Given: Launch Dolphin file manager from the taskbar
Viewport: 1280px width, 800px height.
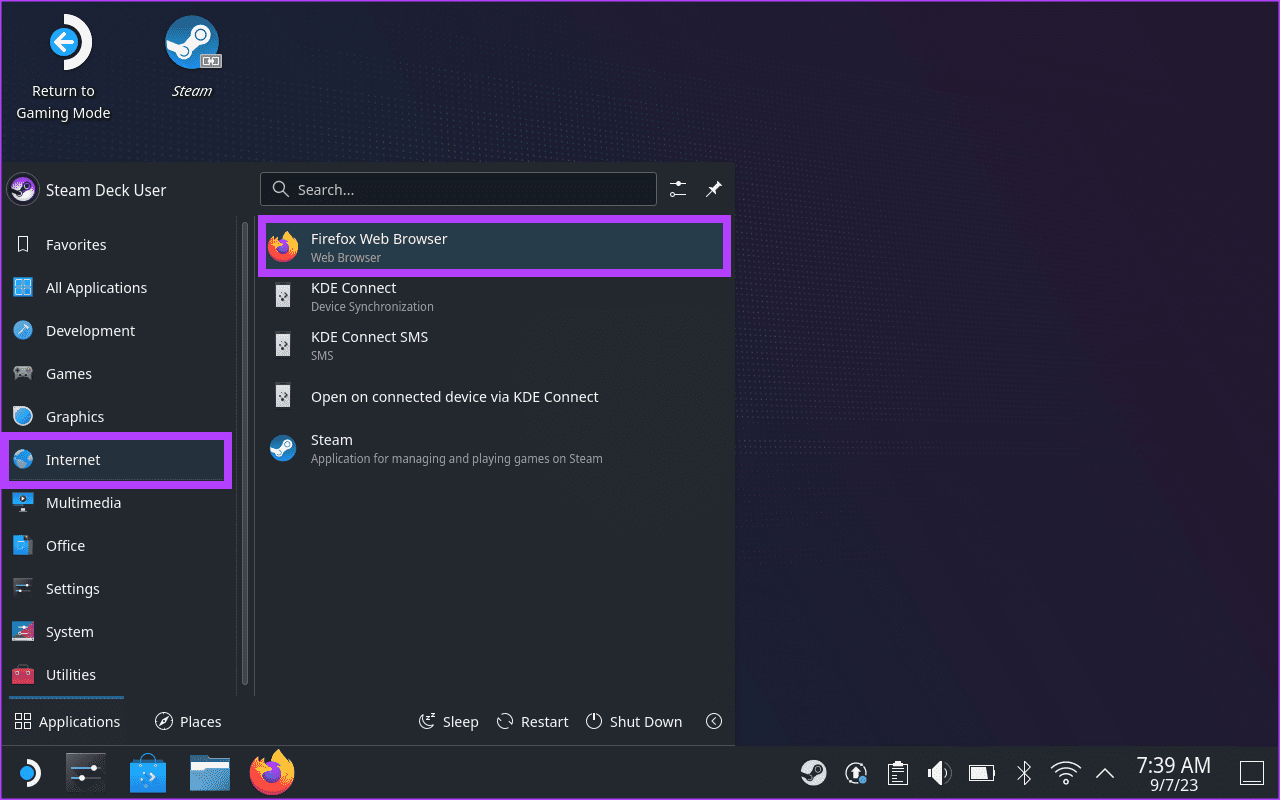Looking at the screenshot, I should [x=209, y=772].
